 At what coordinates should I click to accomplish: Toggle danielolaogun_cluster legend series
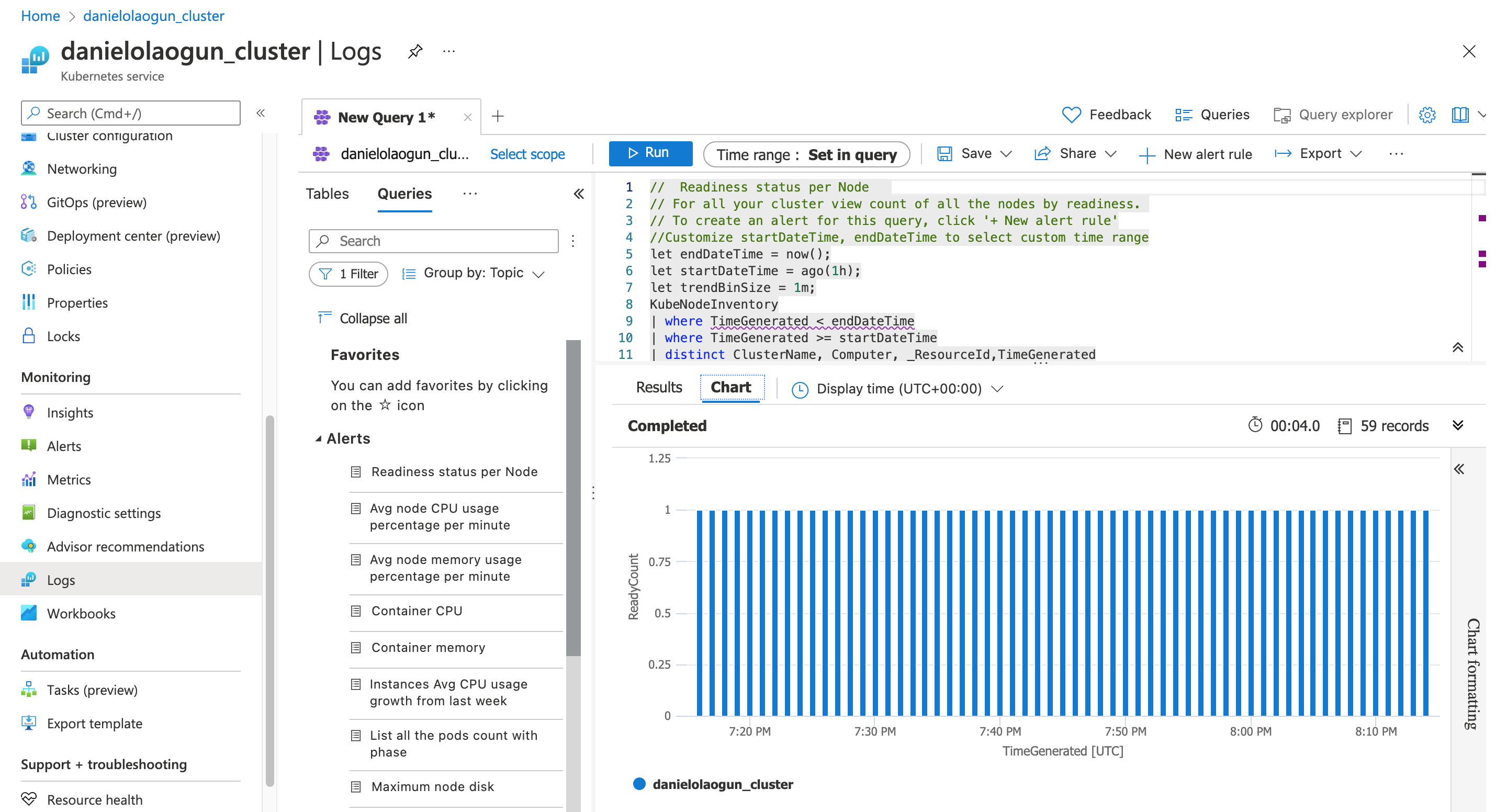[713, 784]
